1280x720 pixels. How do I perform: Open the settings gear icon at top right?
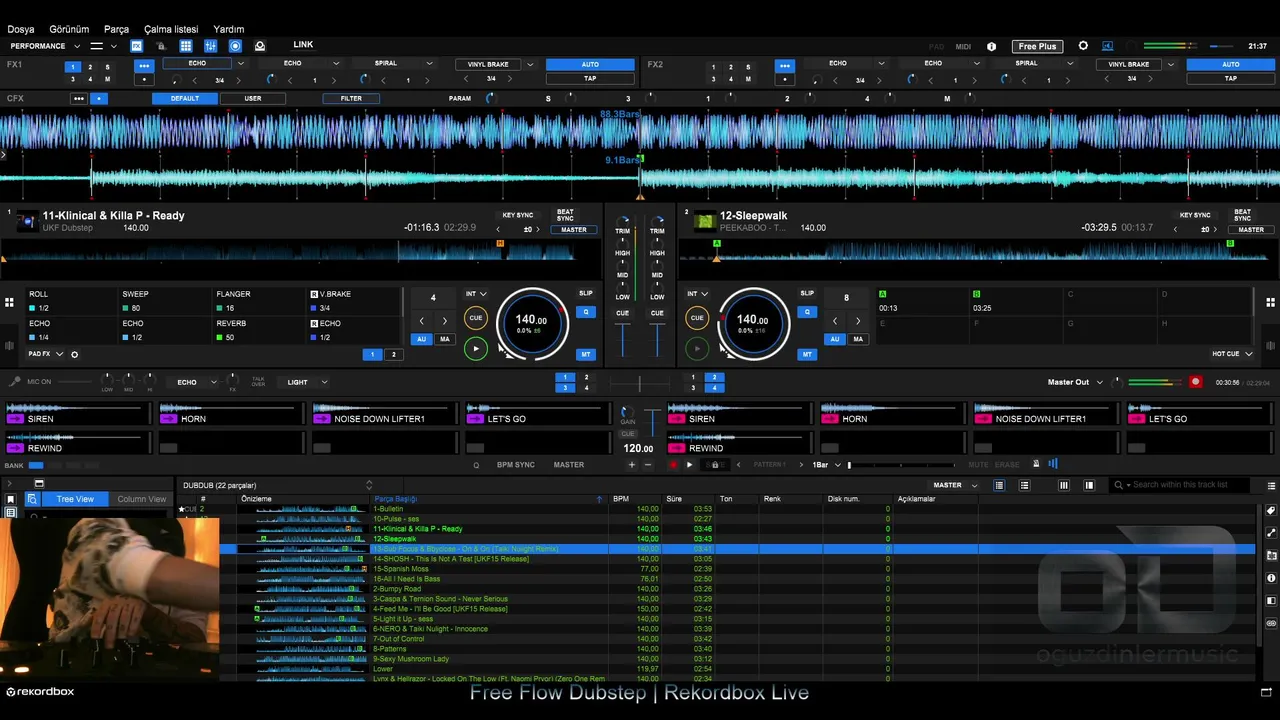[1083, 46]
